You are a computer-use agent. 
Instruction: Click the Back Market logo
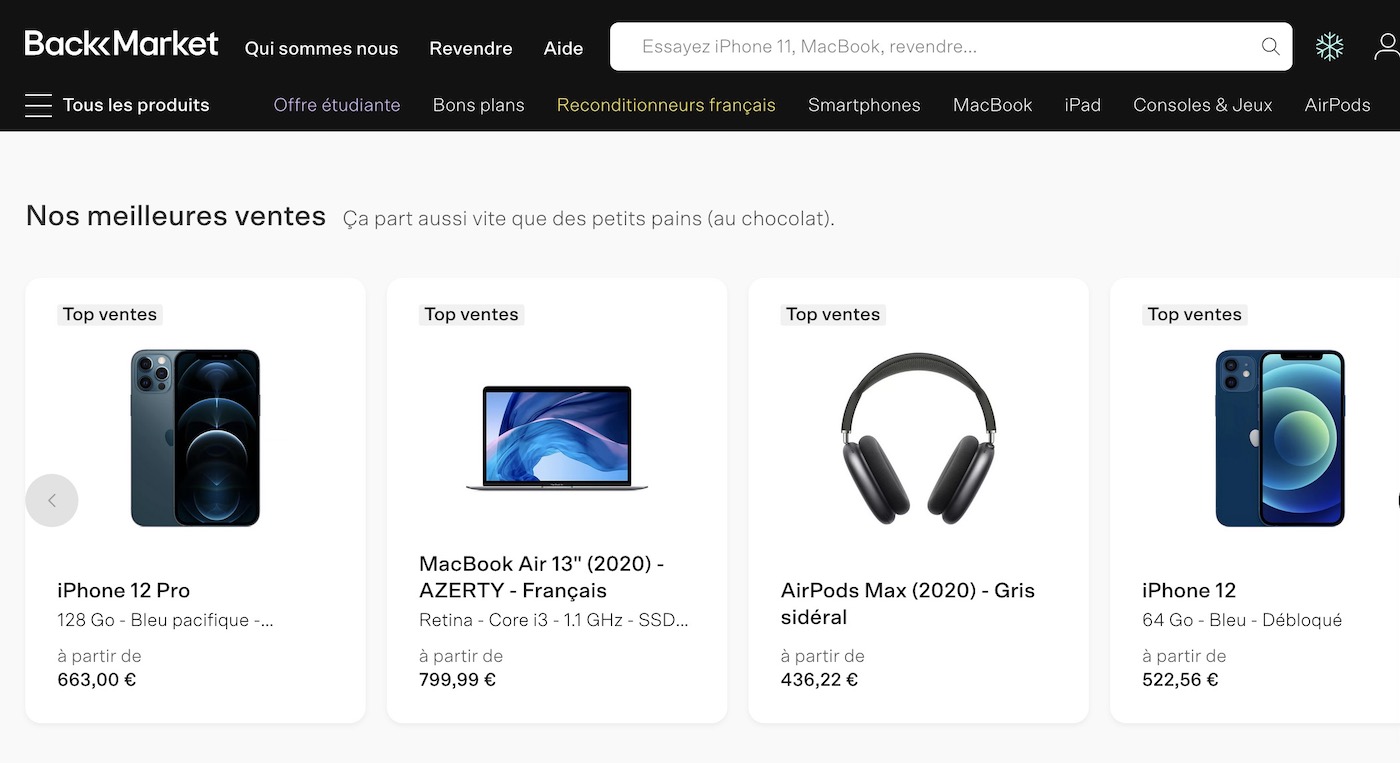(120, 43)
